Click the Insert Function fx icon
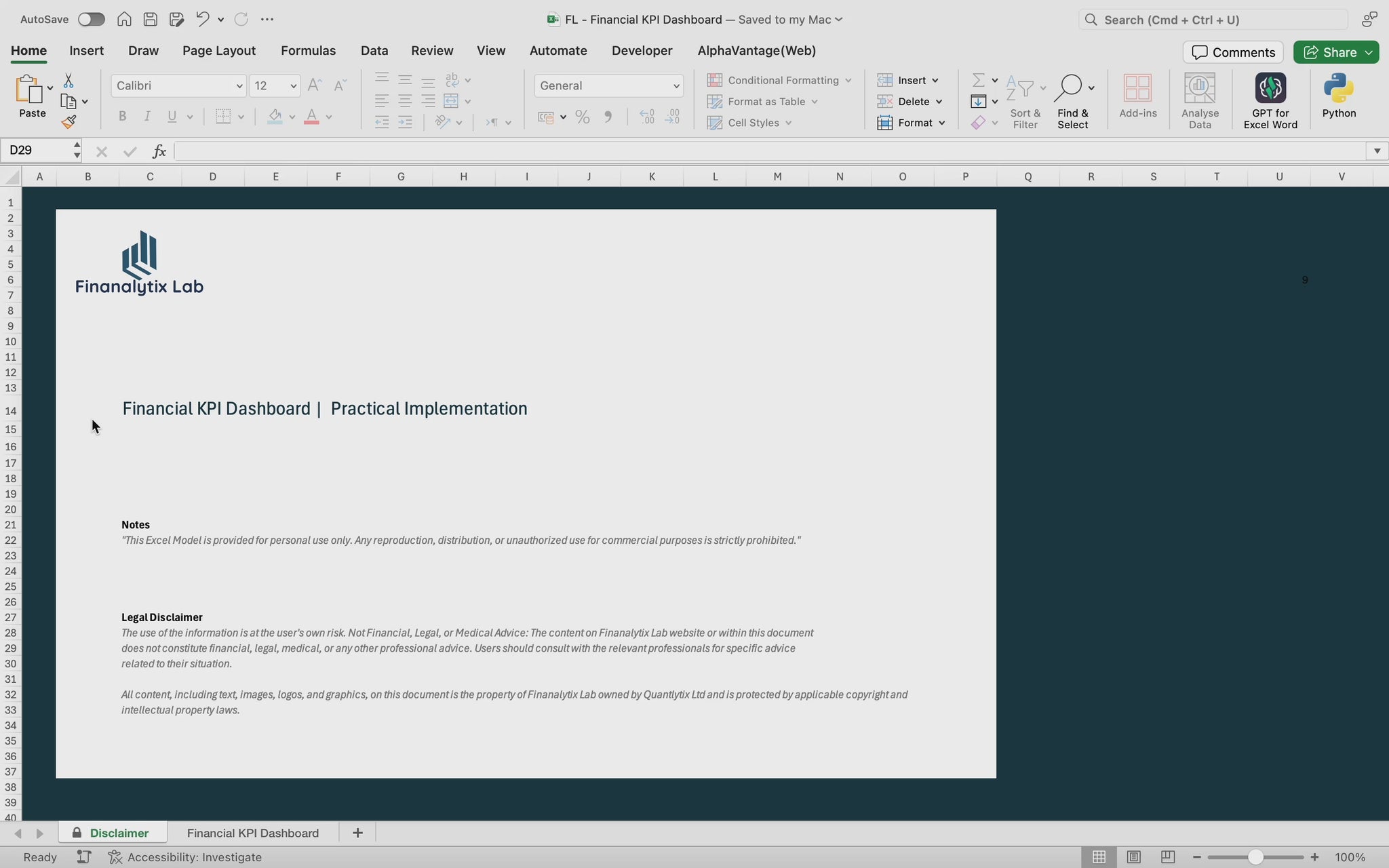Screen dimensions: 1389x868 click(159, 151)
